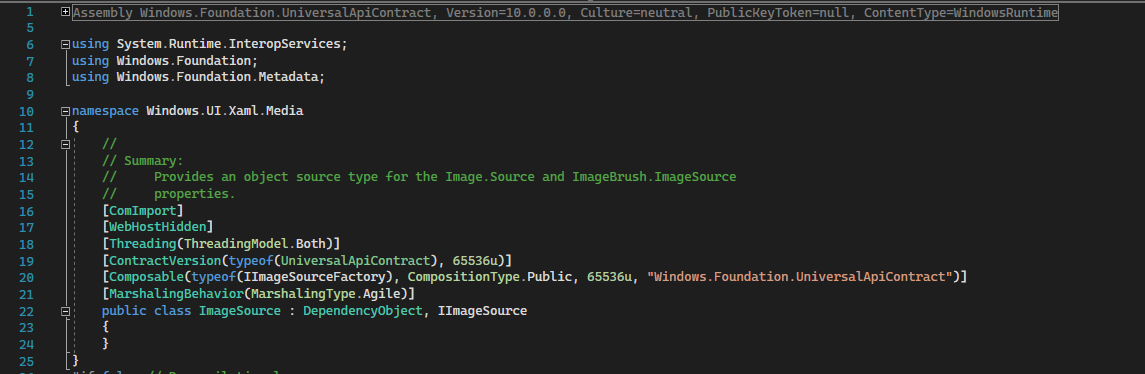Click the Composable attribute name

tap(147, 277)
